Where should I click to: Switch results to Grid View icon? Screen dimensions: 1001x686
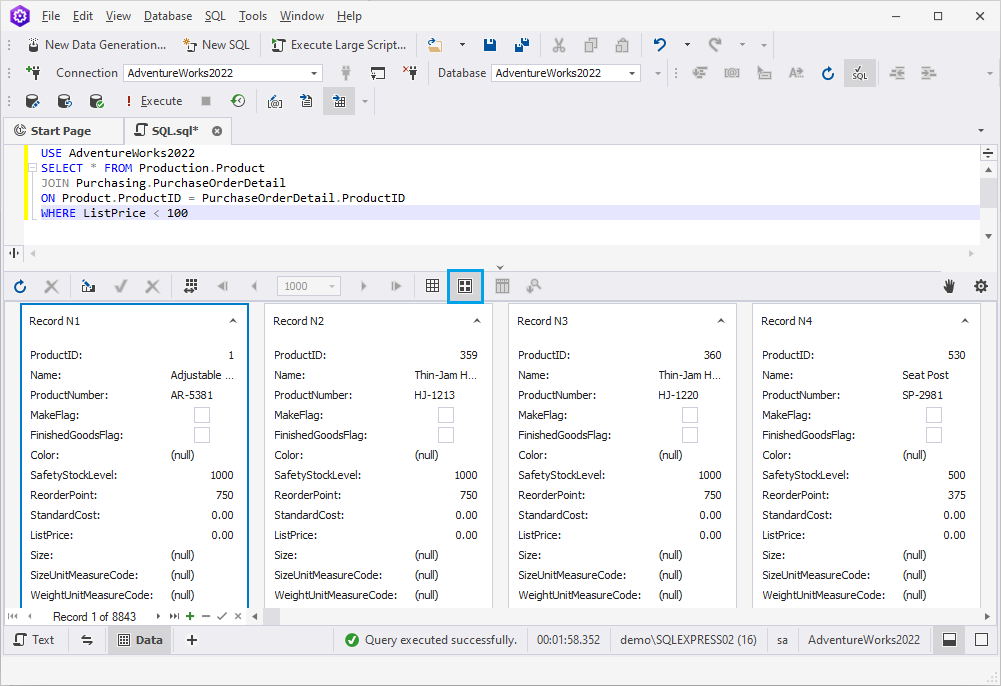click(432, 286)
